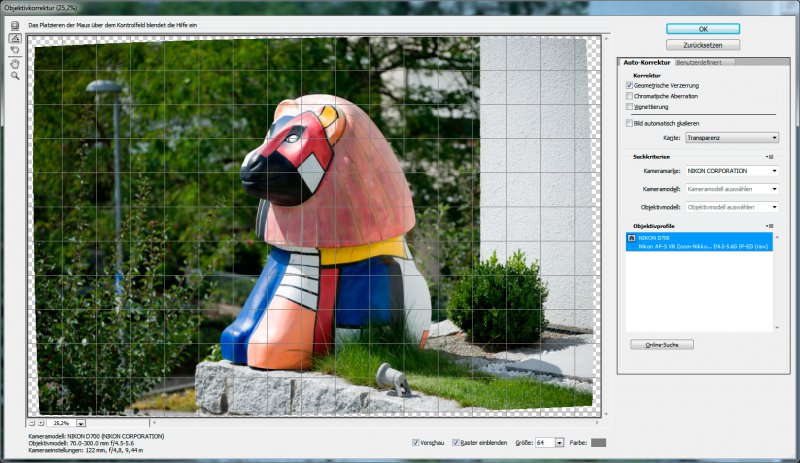Switch to the Auto-Korrektur tab
Viewport: 800px width, 463px height.
pos(646,62)
